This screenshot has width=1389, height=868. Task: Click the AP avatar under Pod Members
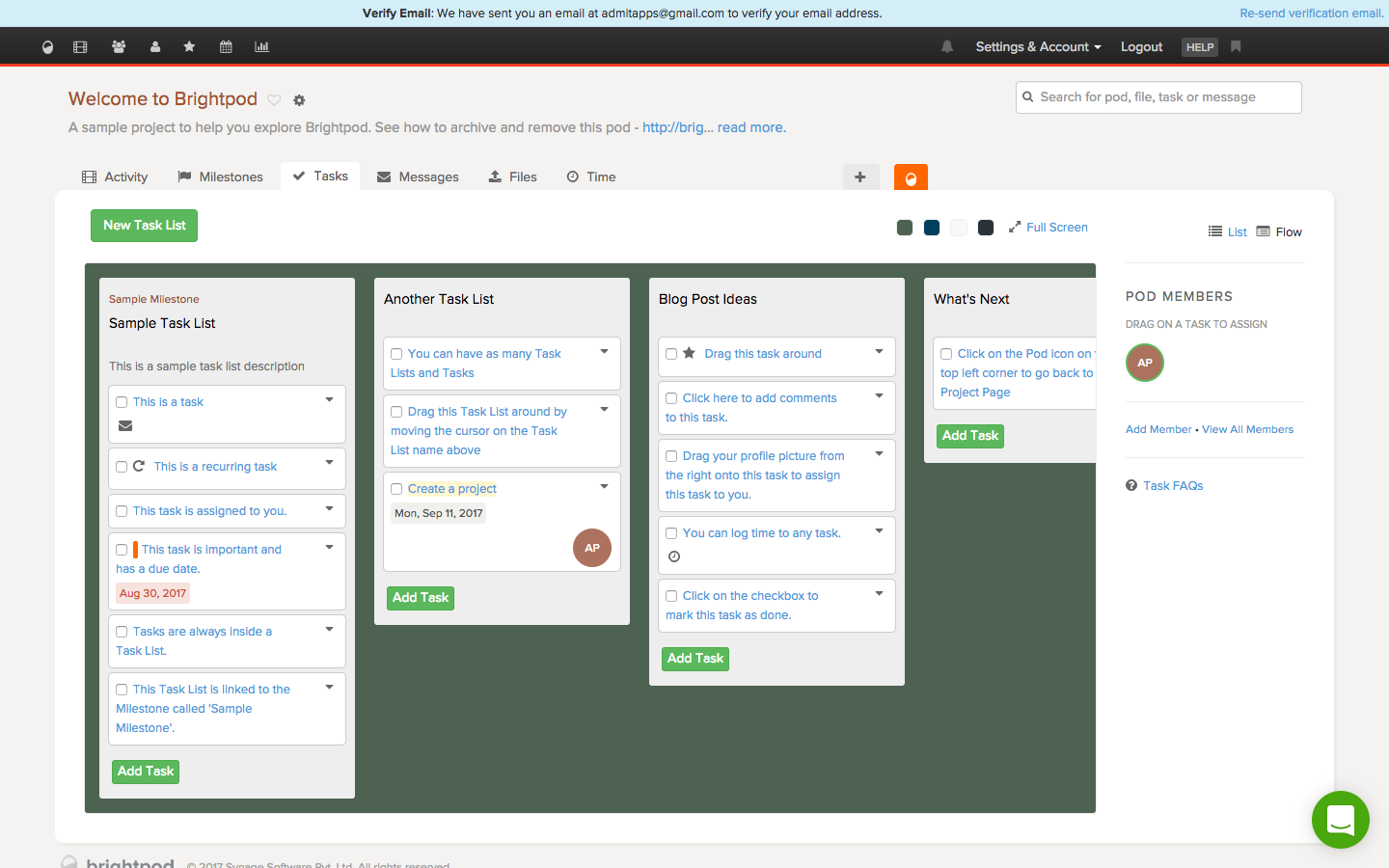coord(1145,363)
